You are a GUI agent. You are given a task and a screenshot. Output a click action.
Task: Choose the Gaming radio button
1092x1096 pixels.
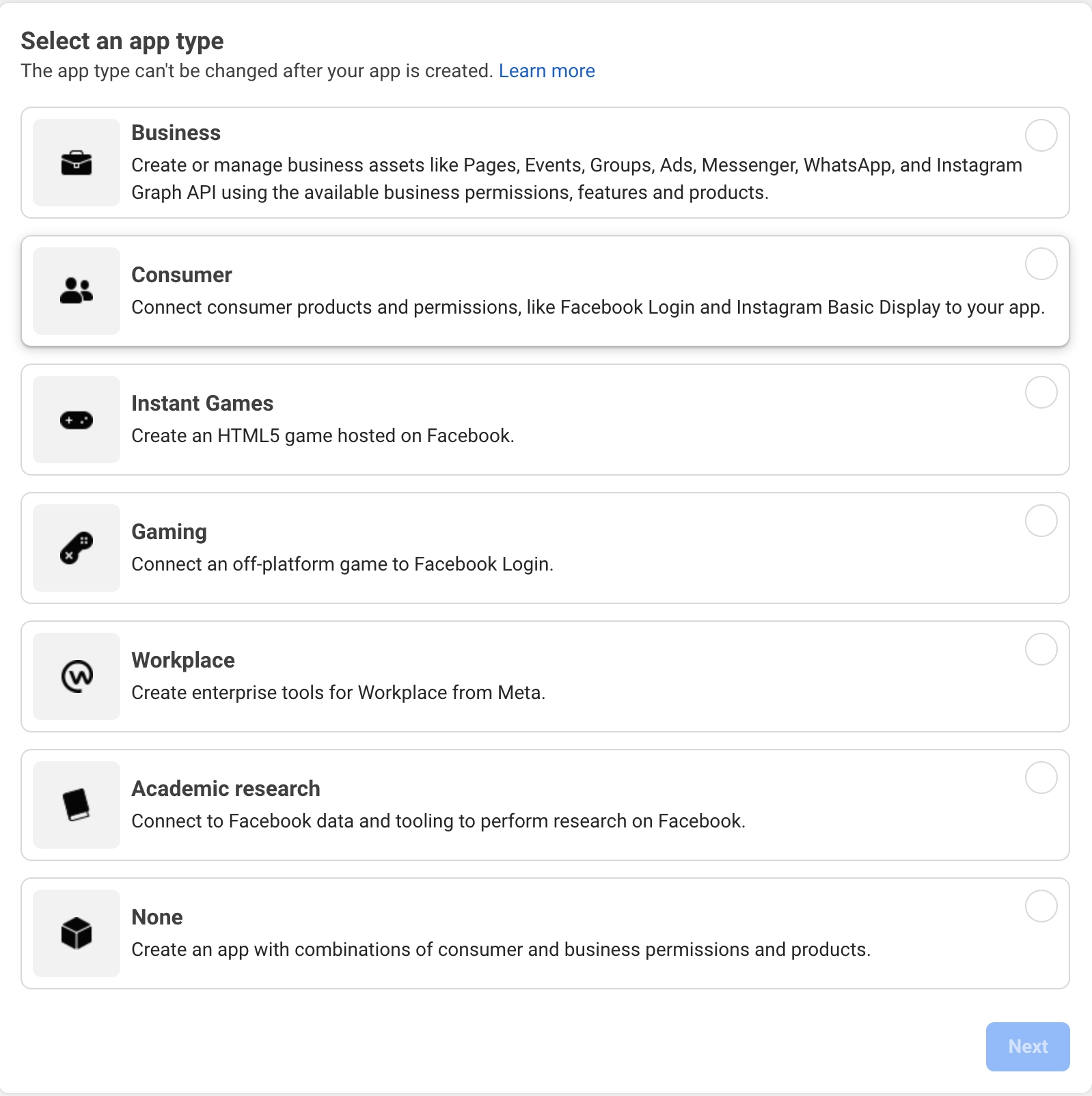1041,521
